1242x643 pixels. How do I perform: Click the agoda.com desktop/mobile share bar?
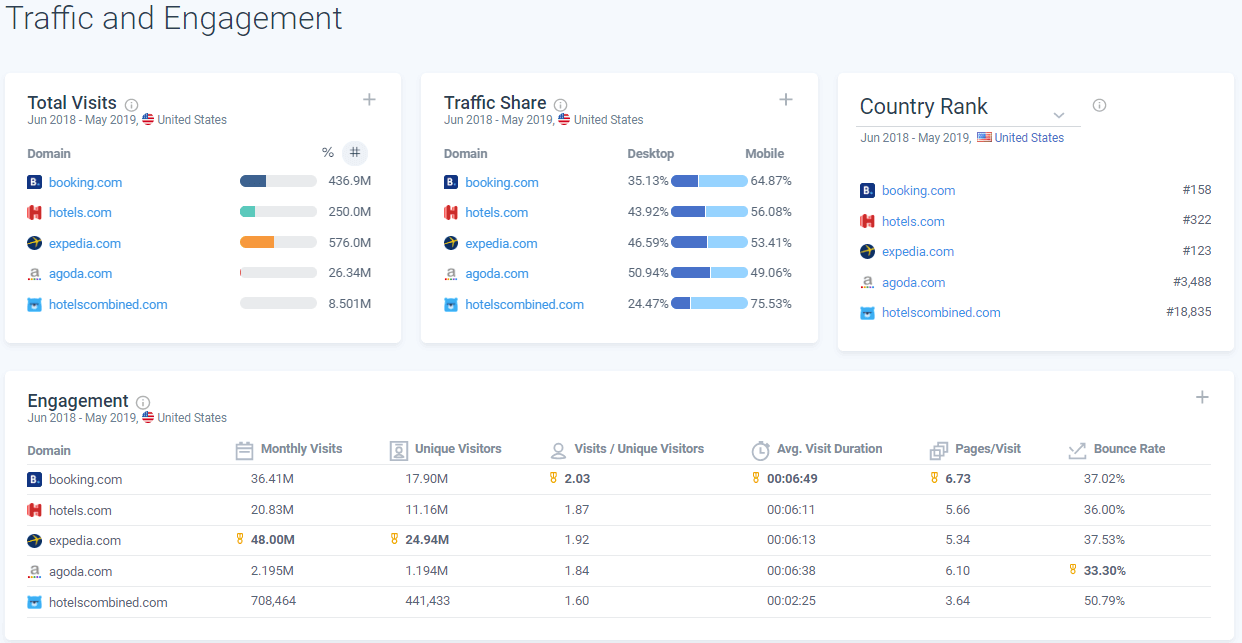pyautogui.click(x=709, y=273)
